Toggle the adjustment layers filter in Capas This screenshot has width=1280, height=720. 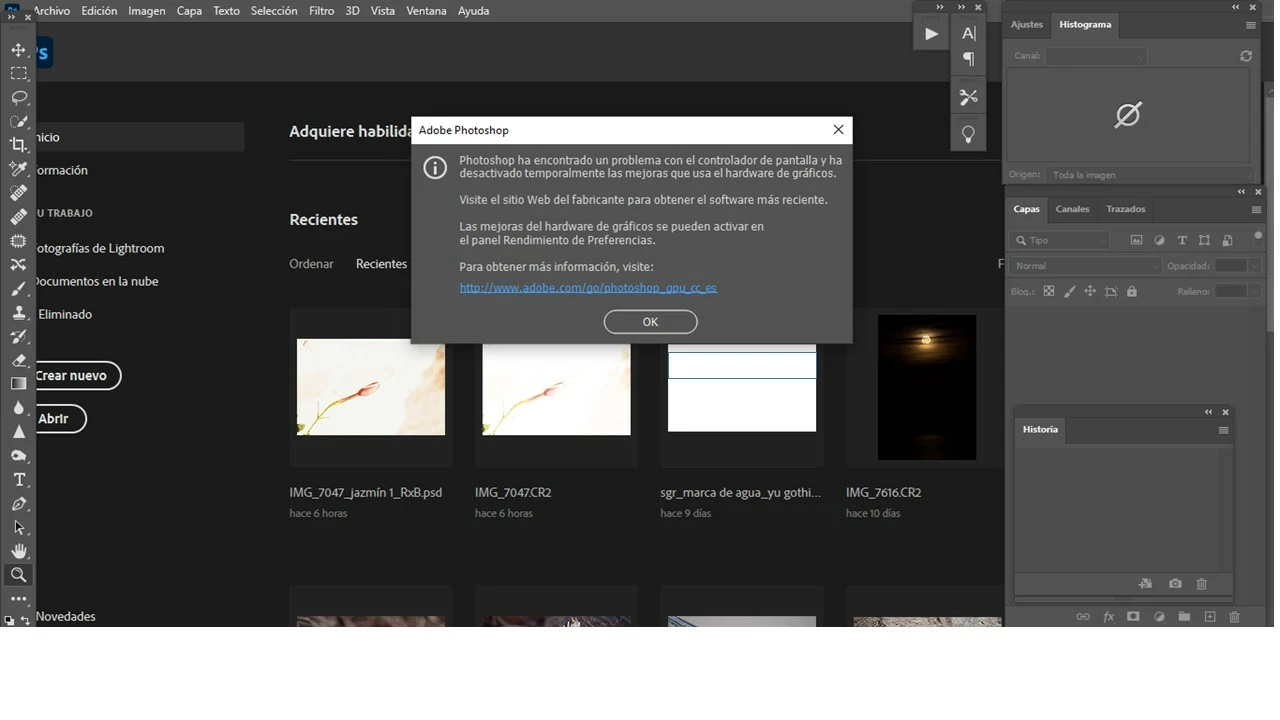(1159, 240)
